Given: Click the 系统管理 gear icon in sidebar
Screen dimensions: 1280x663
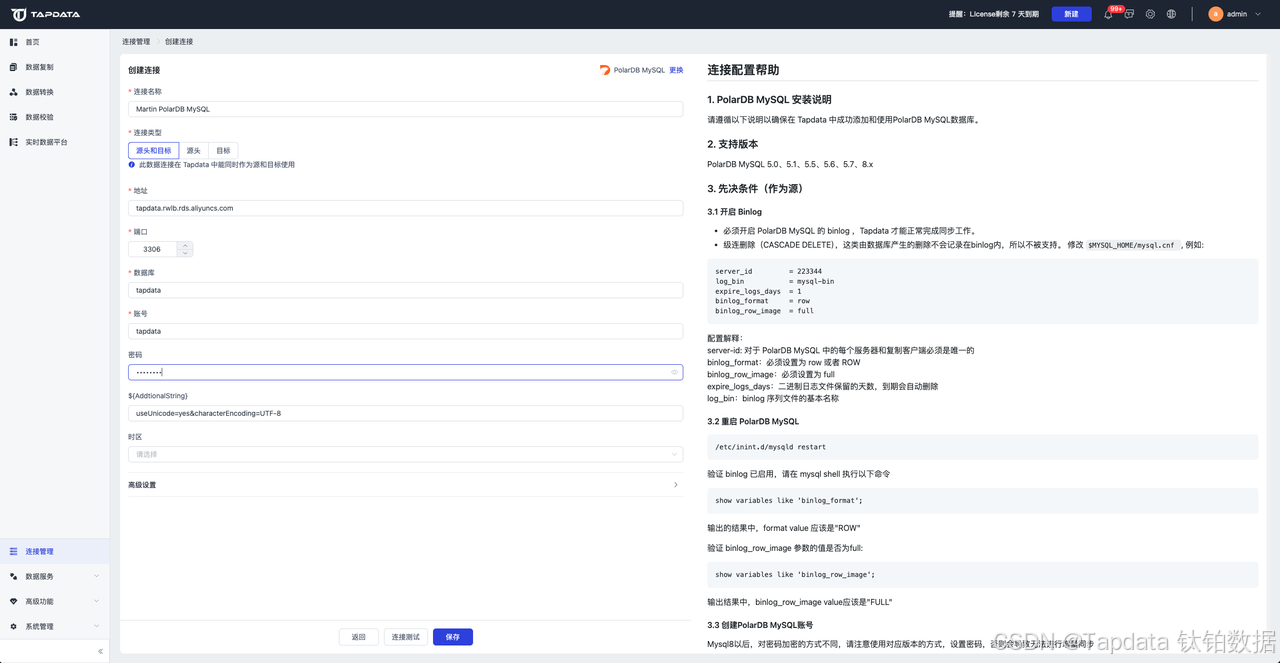Looking at the screenshot, I should [x=14, y=626].
